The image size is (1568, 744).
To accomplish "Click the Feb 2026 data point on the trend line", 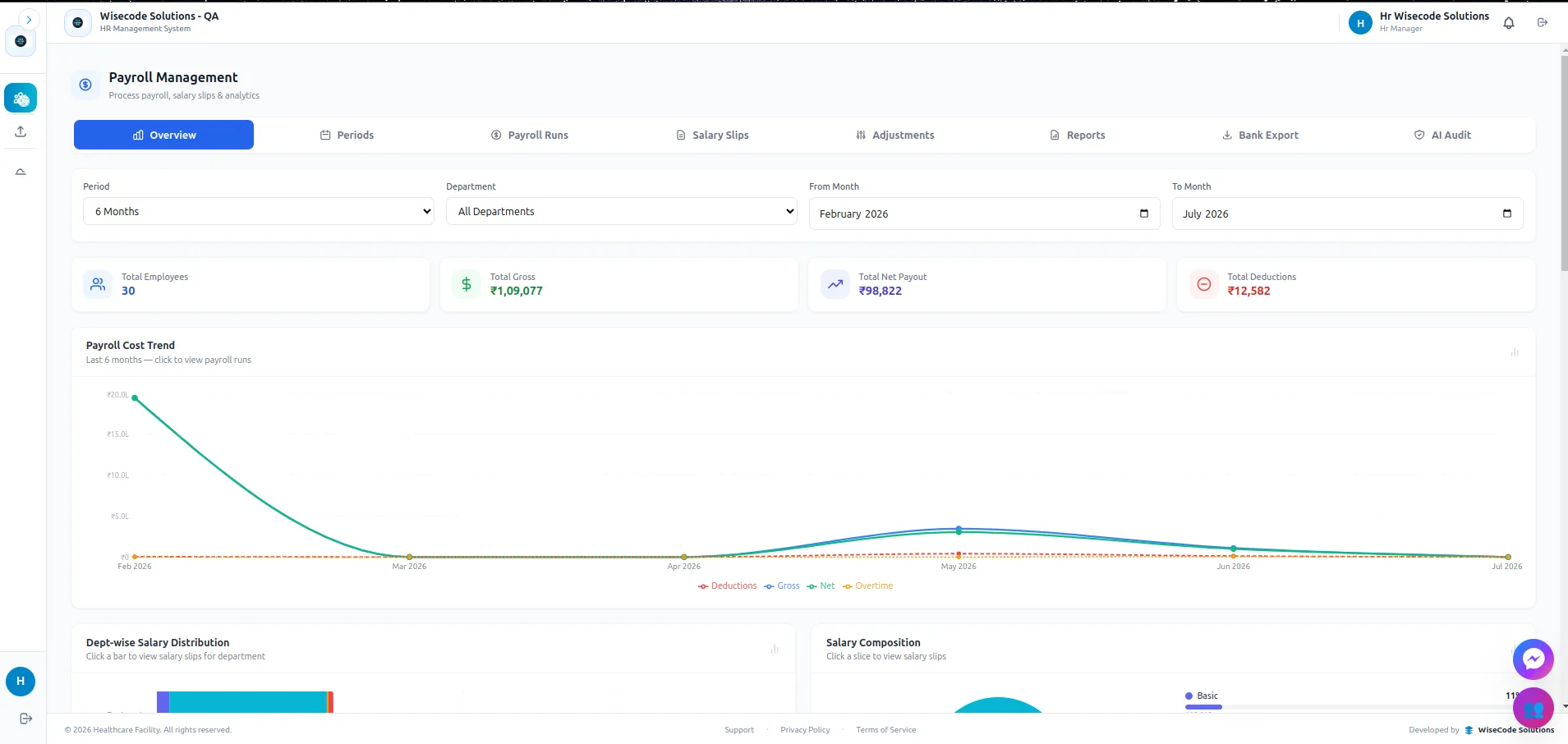I will (x=135, y=398).
